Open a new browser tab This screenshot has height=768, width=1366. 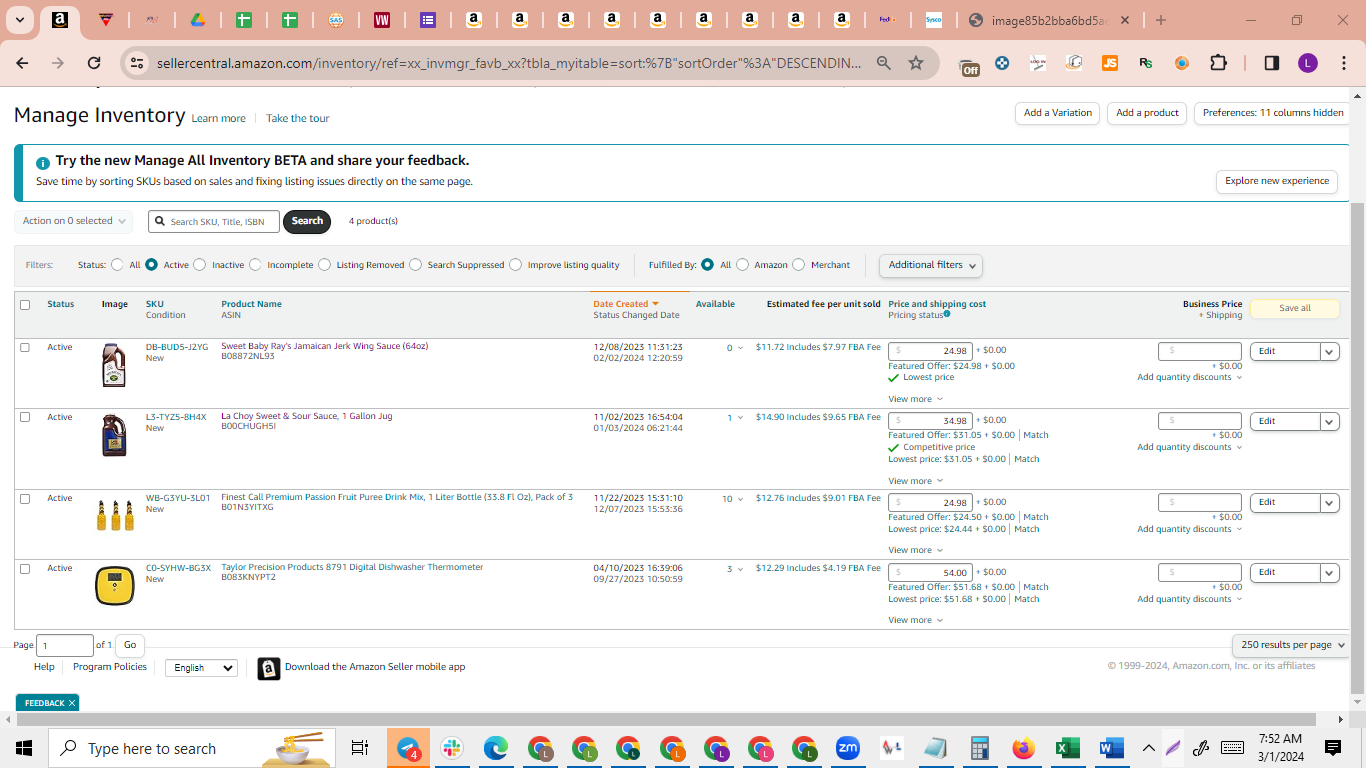click(x=1161, y=20)
